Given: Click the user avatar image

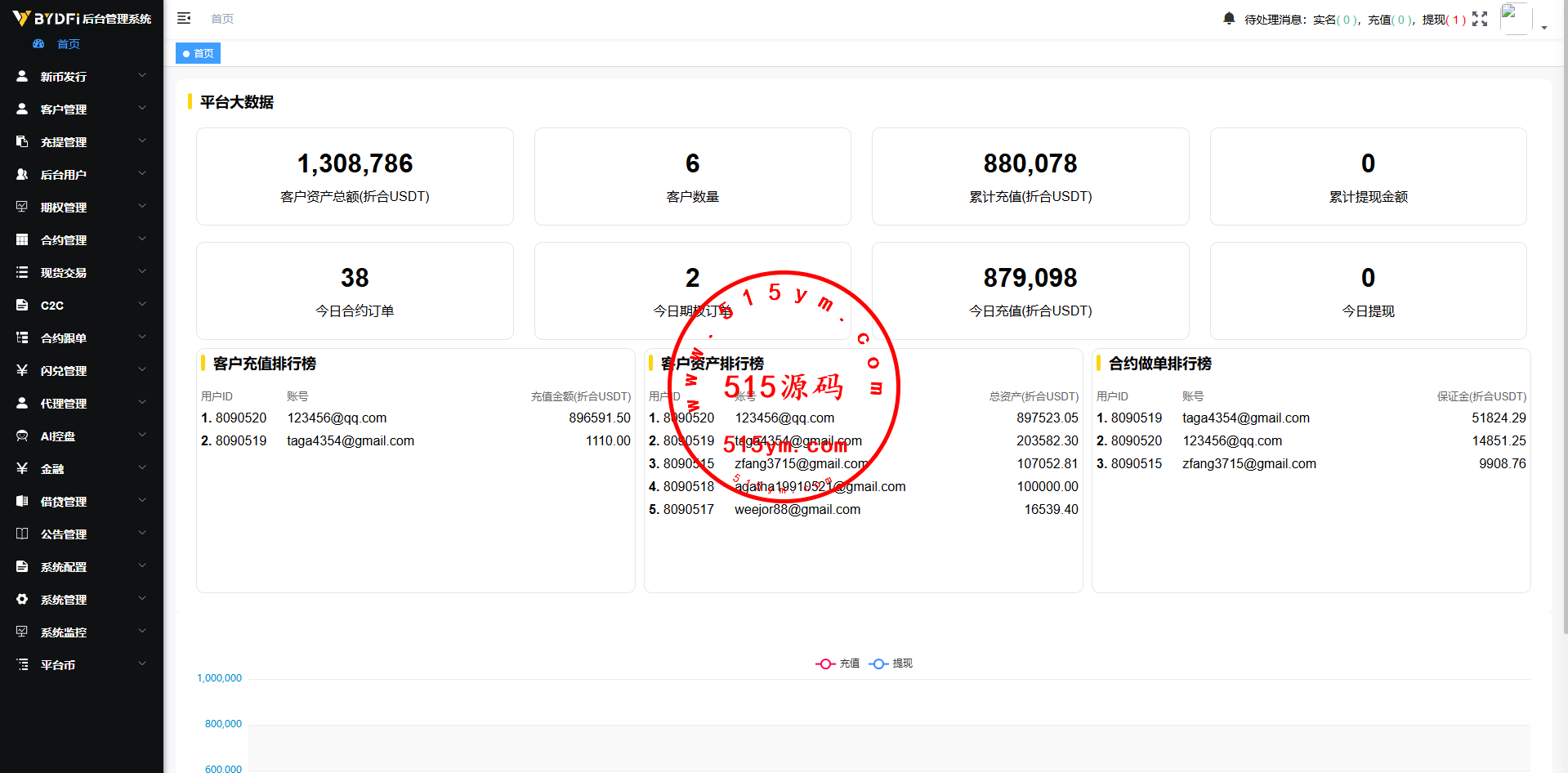Looking at the screenshot, I should pos(1516,18).
